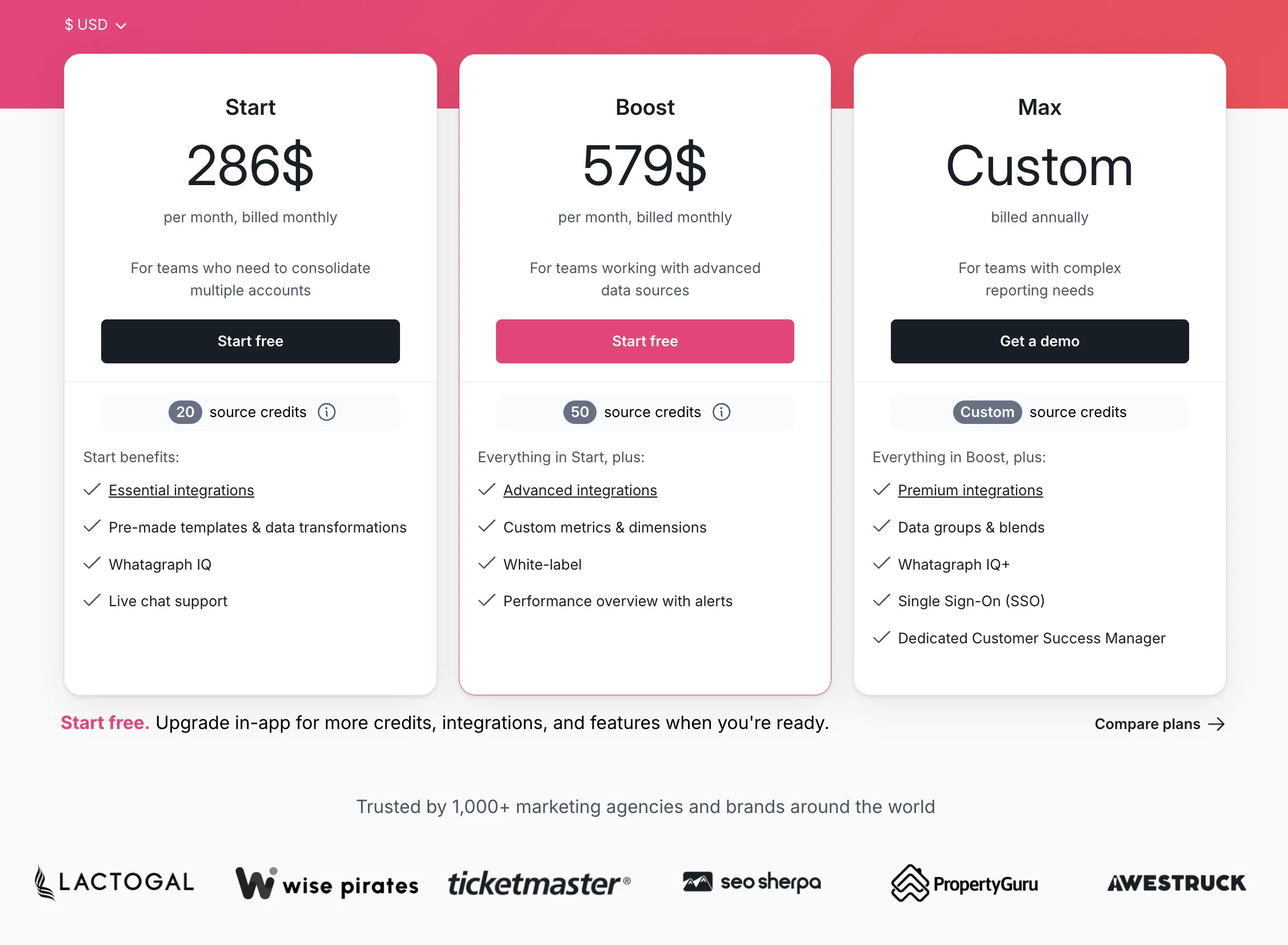Click the checkmark beside White-label
This screenshot has width=1288, height=945.
pyautogui.click(x=487, y=563)
